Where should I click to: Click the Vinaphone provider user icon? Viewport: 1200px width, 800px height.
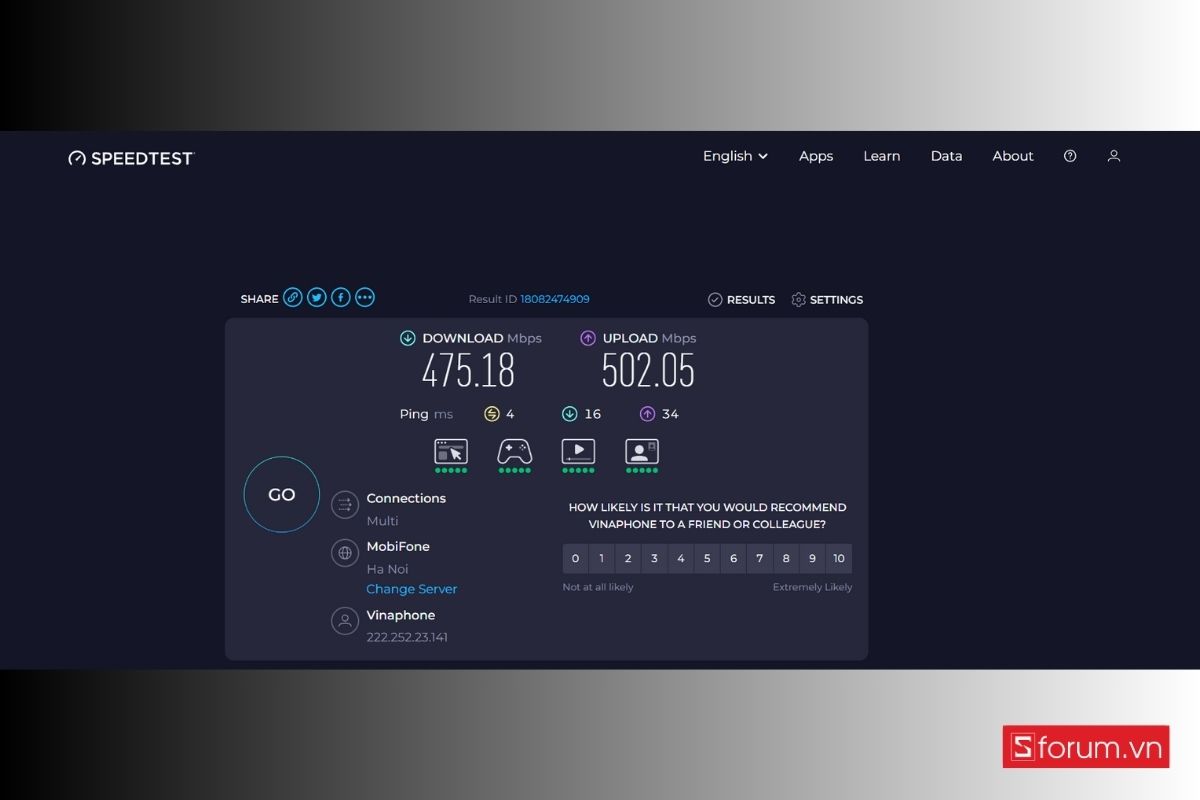click(x=345, y=621)
